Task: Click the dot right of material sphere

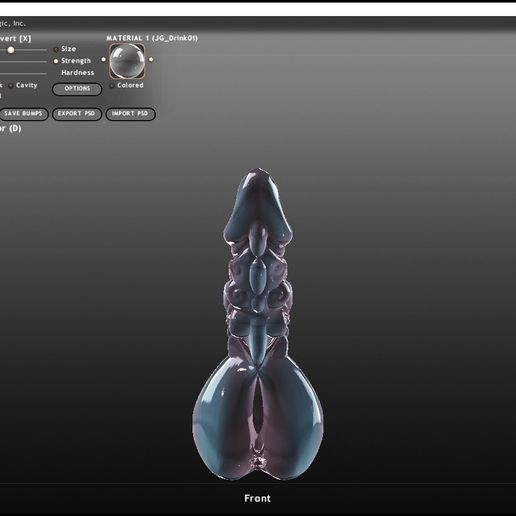Action: pos(151,60)
